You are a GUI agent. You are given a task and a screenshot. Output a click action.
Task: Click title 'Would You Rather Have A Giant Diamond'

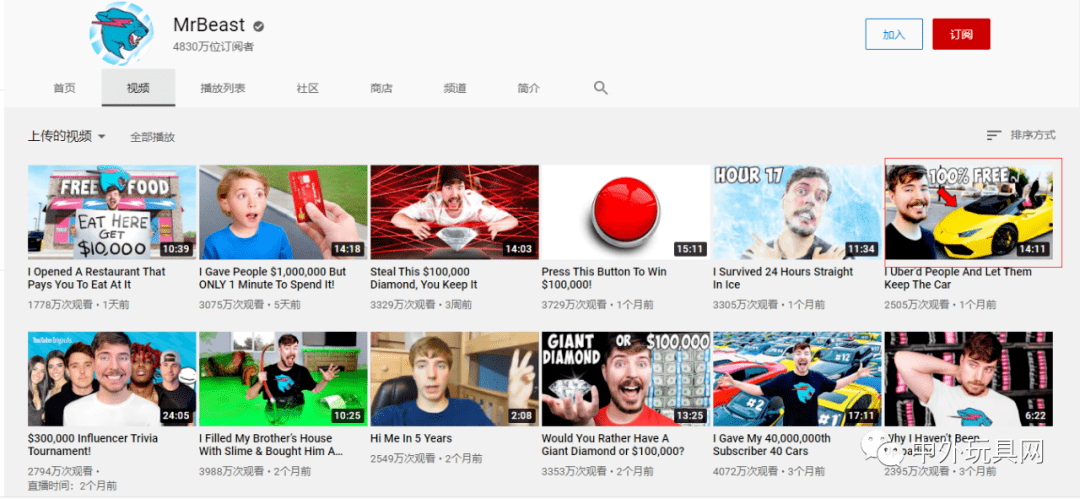613,445
